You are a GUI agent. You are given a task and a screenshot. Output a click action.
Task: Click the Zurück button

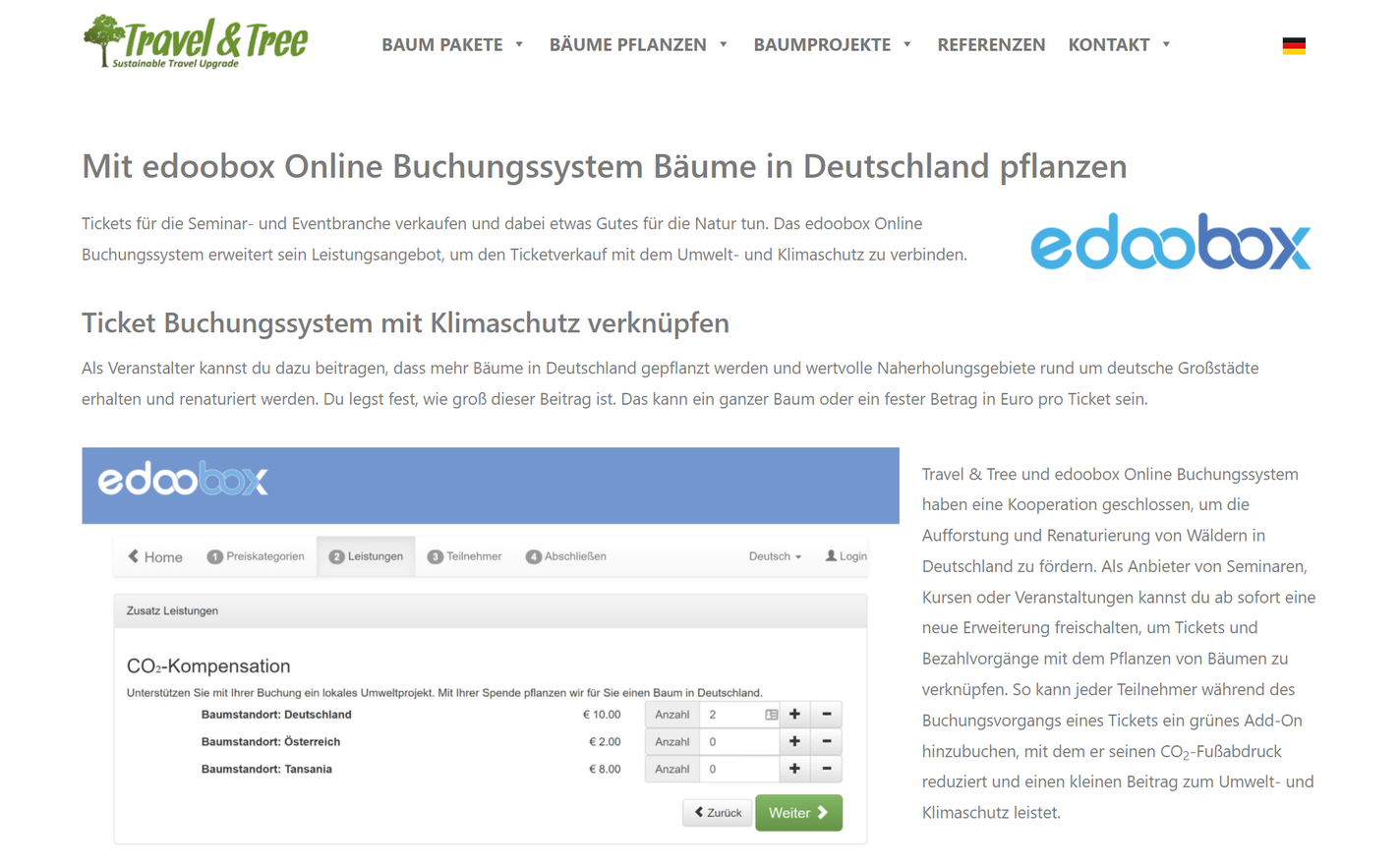pyautogui.click(x=718, y=813)
